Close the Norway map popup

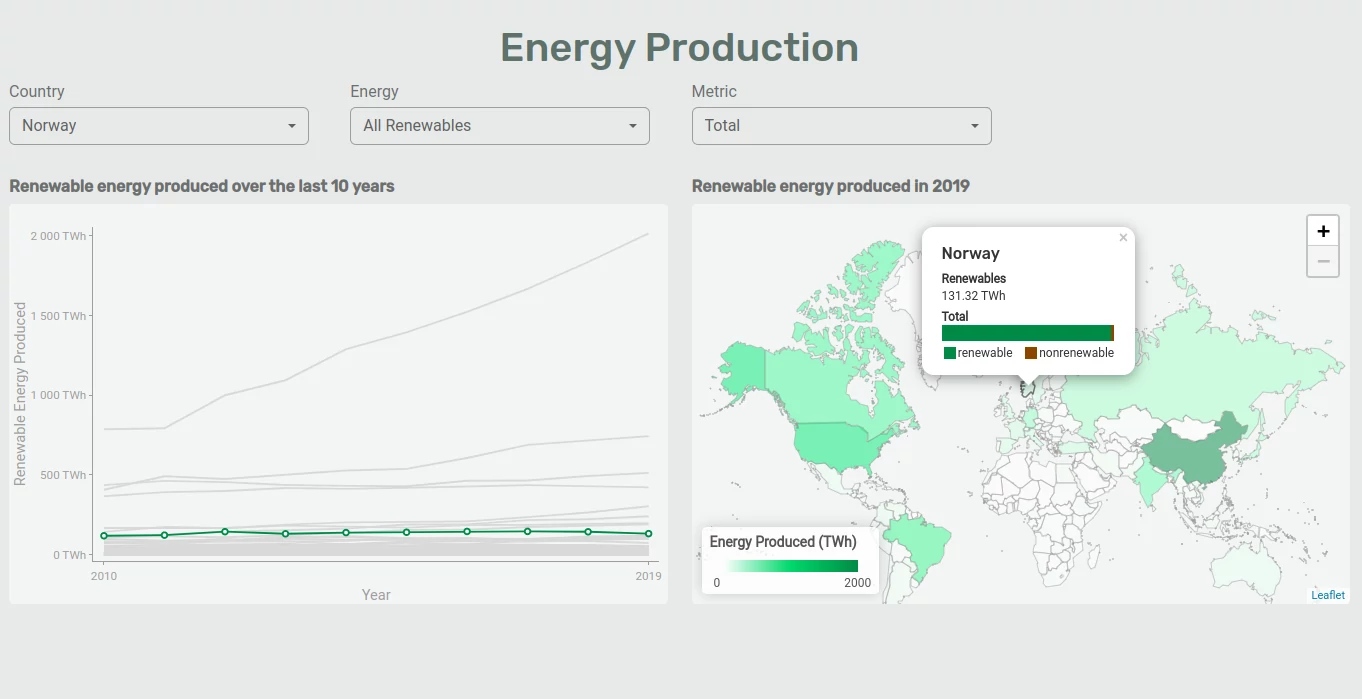point(1123,238)
